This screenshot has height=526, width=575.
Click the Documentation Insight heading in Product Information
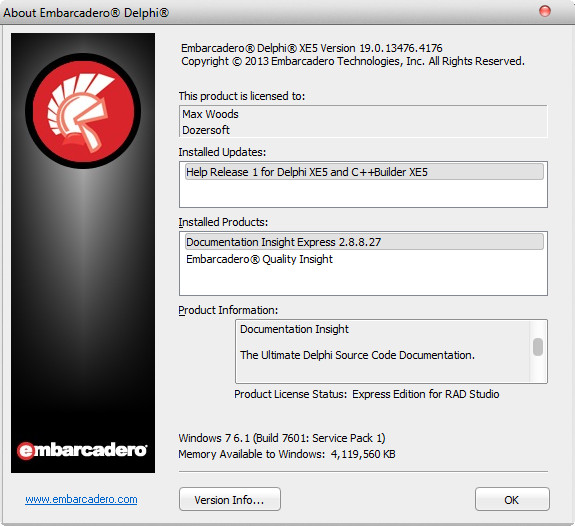coord(294,329)
